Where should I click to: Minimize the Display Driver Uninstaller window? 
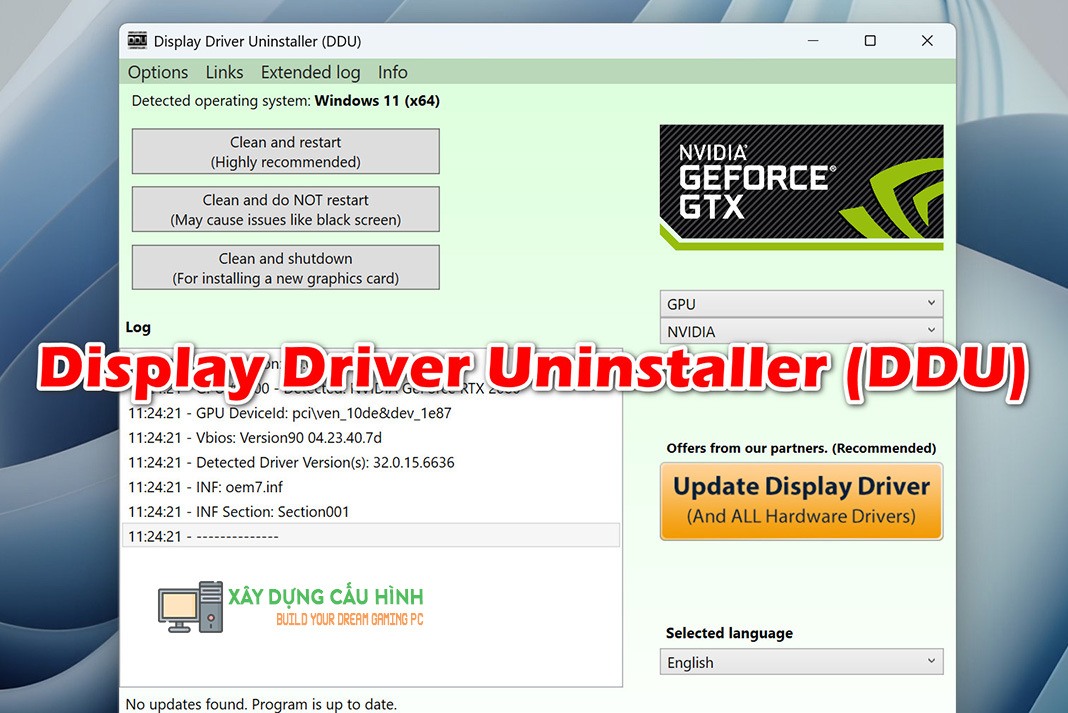coord(813,41)
